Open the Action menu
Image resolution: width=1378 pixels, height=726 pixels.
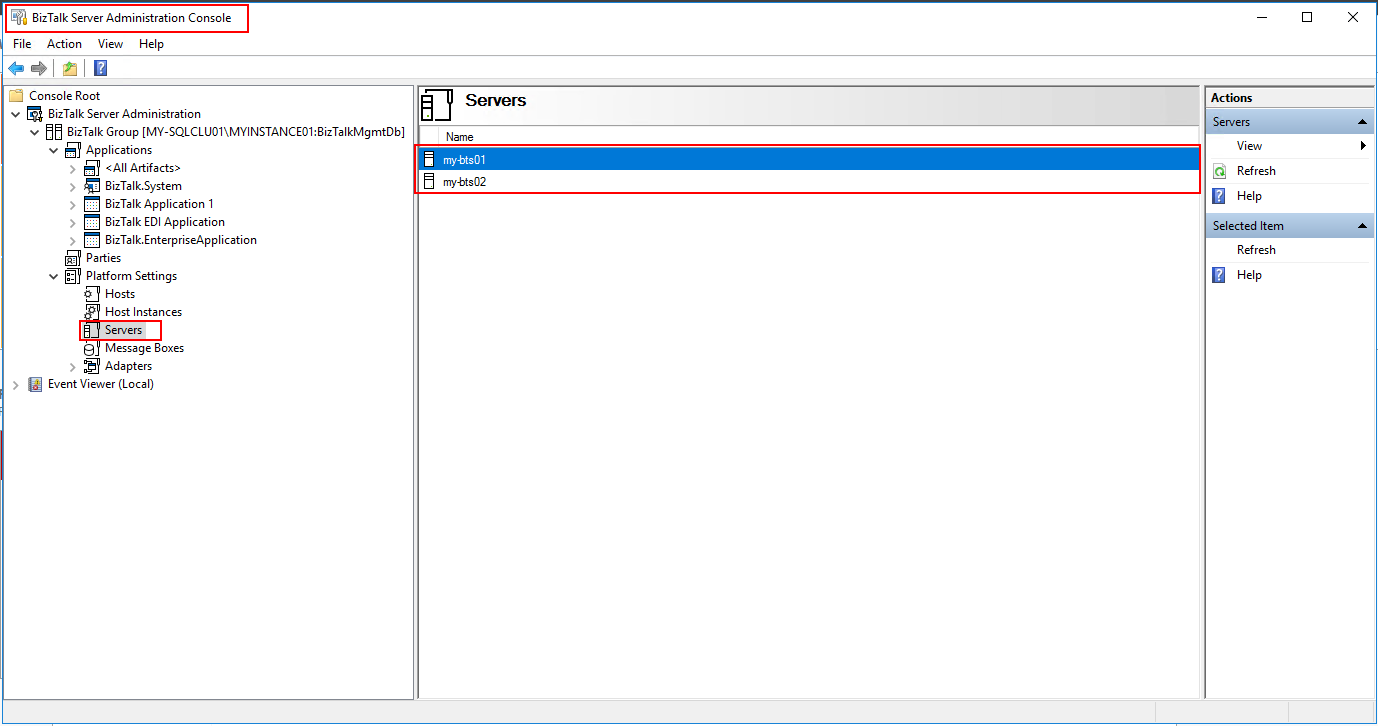click(x=64, y=44)
